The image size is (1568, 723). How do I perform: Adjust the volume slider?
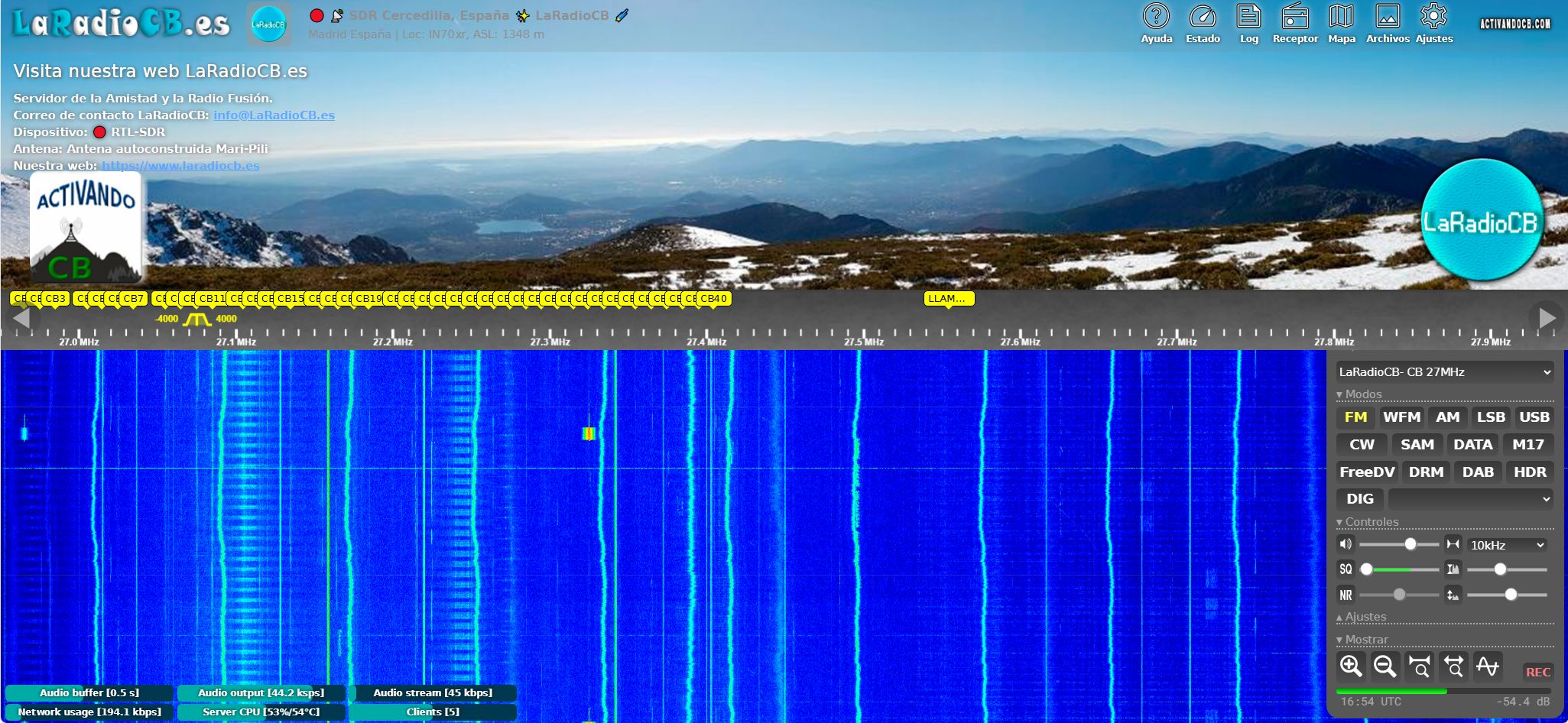[1399, 544]
